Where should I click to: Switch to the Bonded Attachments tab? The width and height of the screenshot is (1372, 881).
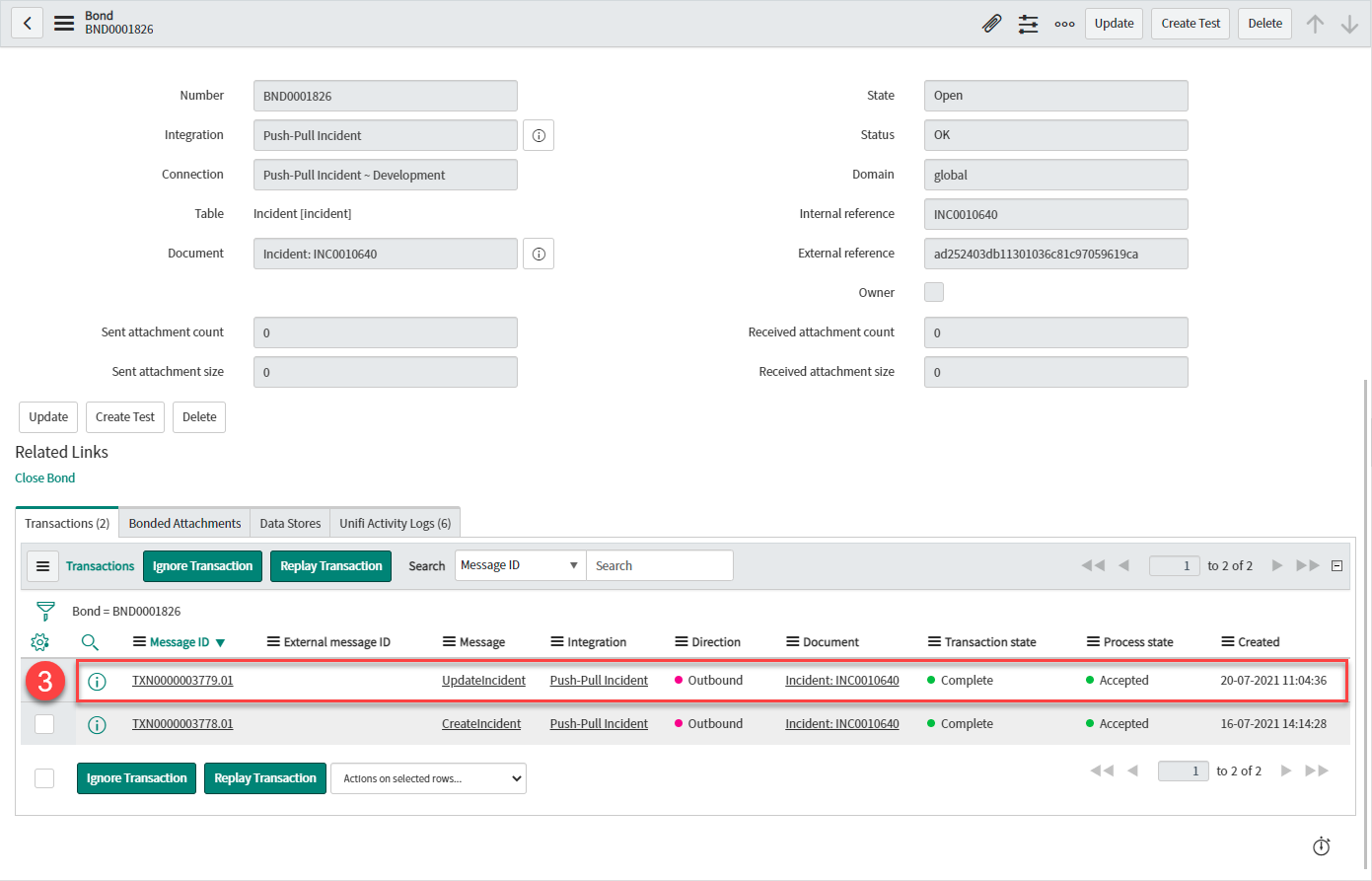tap(184, 523)
